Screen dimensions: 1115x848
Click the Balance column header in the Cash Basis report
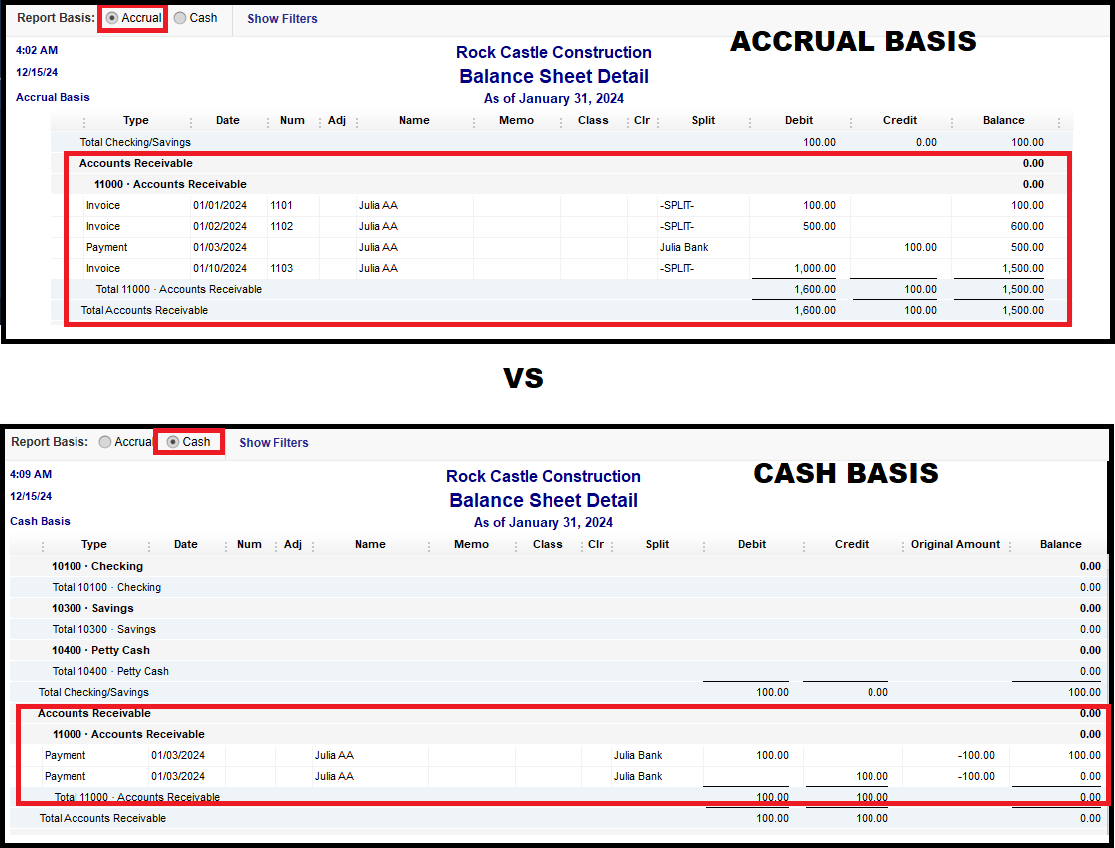(x=1061, y=544)
